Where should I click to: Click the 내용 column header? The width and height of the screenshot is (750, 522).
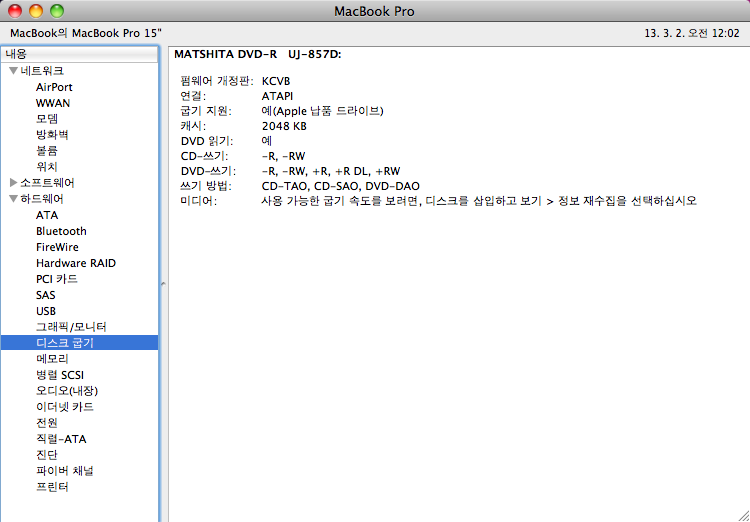click(x=78, y=53)
